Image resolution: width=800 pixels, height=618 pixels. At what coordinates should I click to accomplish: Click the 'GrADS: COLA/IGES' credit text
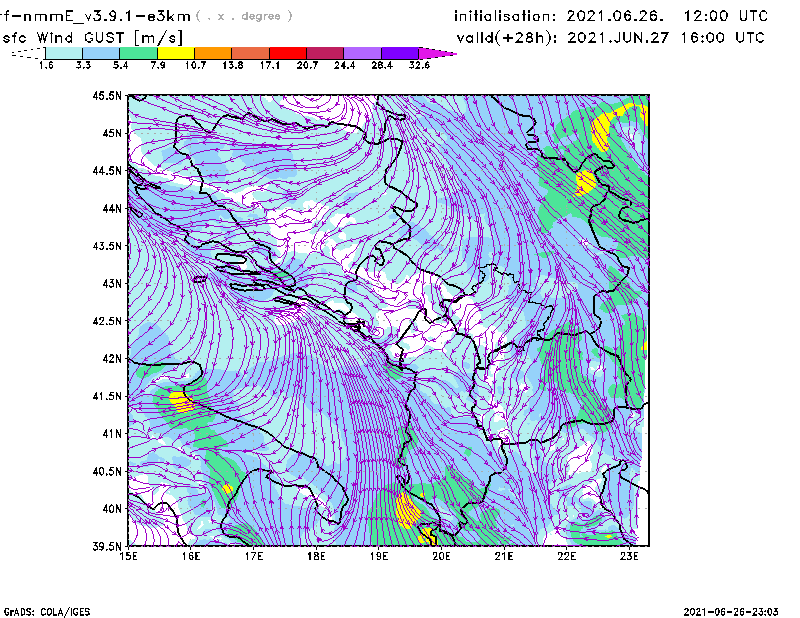47,612
